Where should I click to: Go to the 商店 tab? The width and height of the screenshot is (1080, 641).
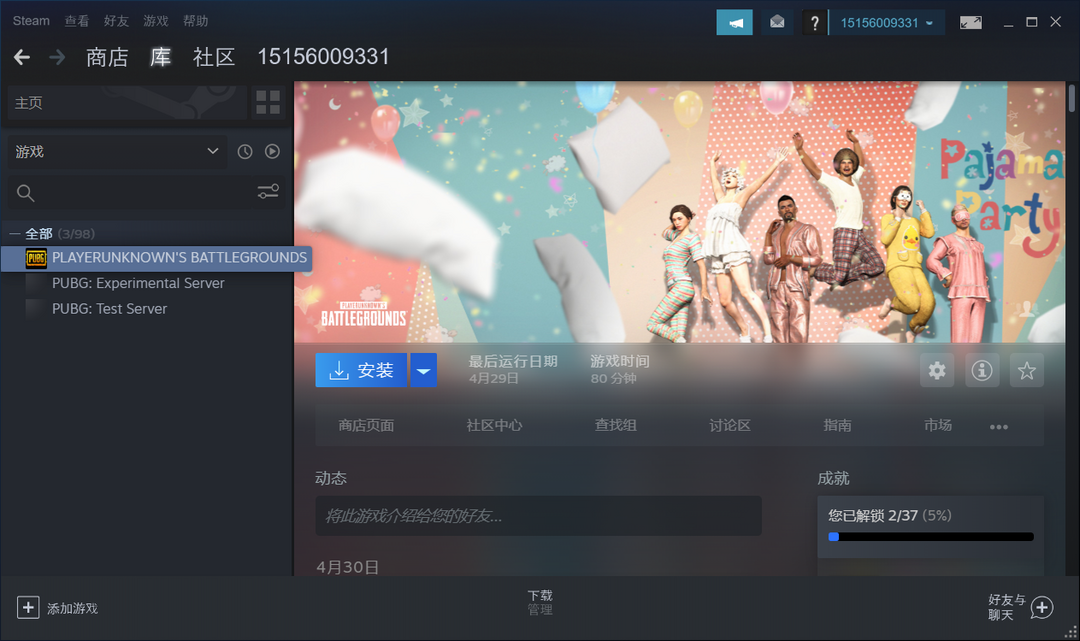tap(107, 57)
